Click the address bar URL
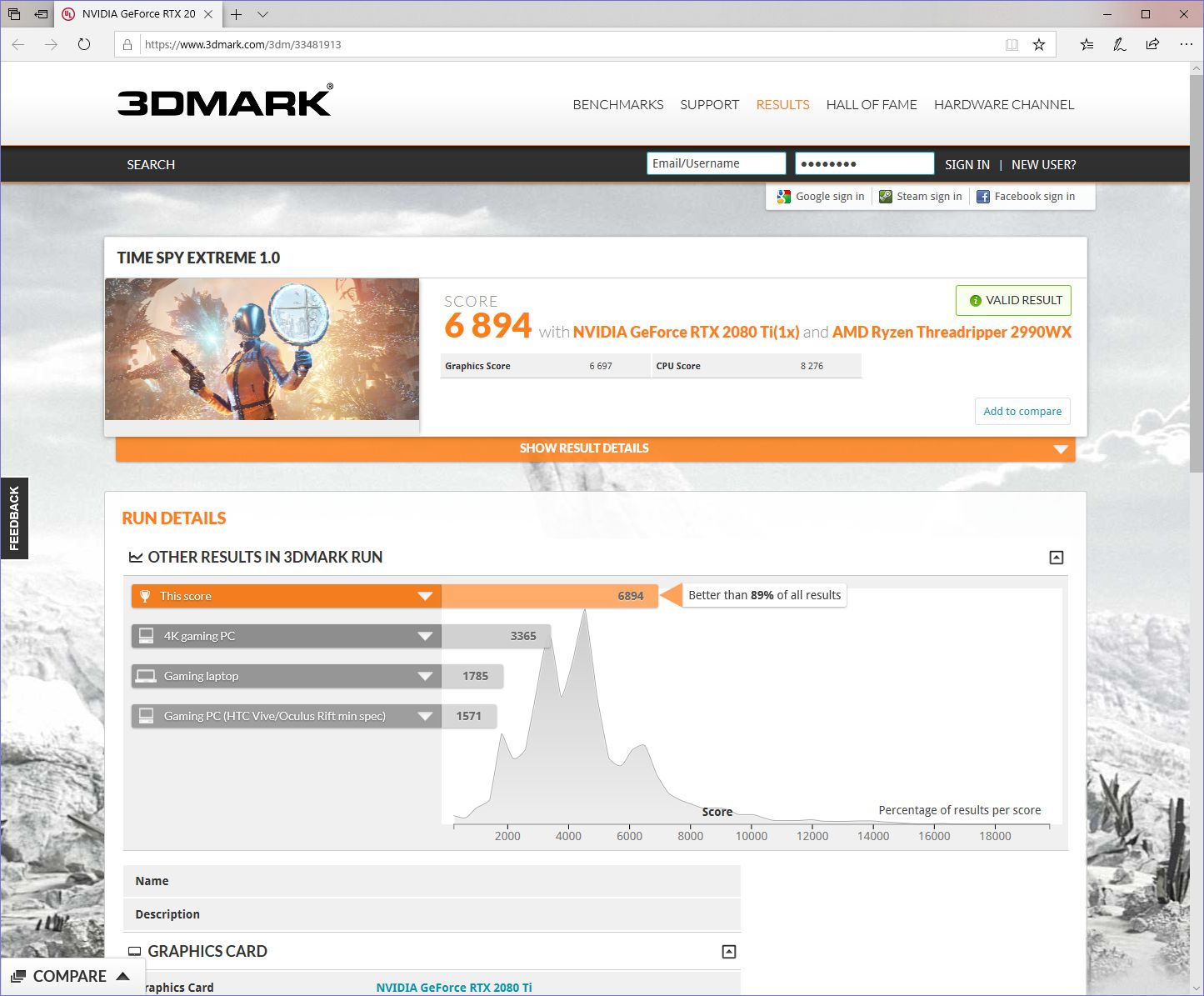This screenshot has height=996, width=1204. coord(243,45)
